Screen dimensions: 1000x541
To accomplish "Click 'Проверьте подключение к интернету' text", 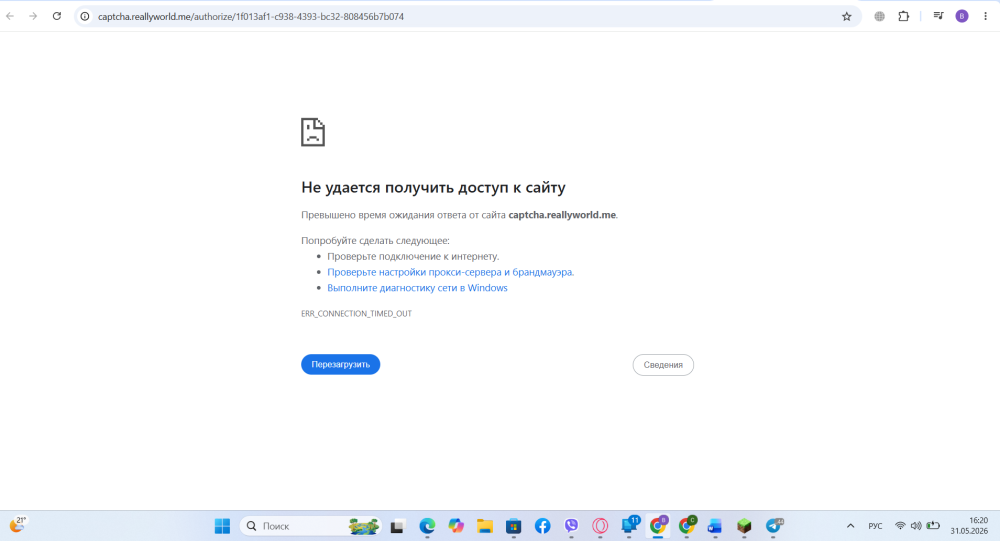I will [413, 256].
